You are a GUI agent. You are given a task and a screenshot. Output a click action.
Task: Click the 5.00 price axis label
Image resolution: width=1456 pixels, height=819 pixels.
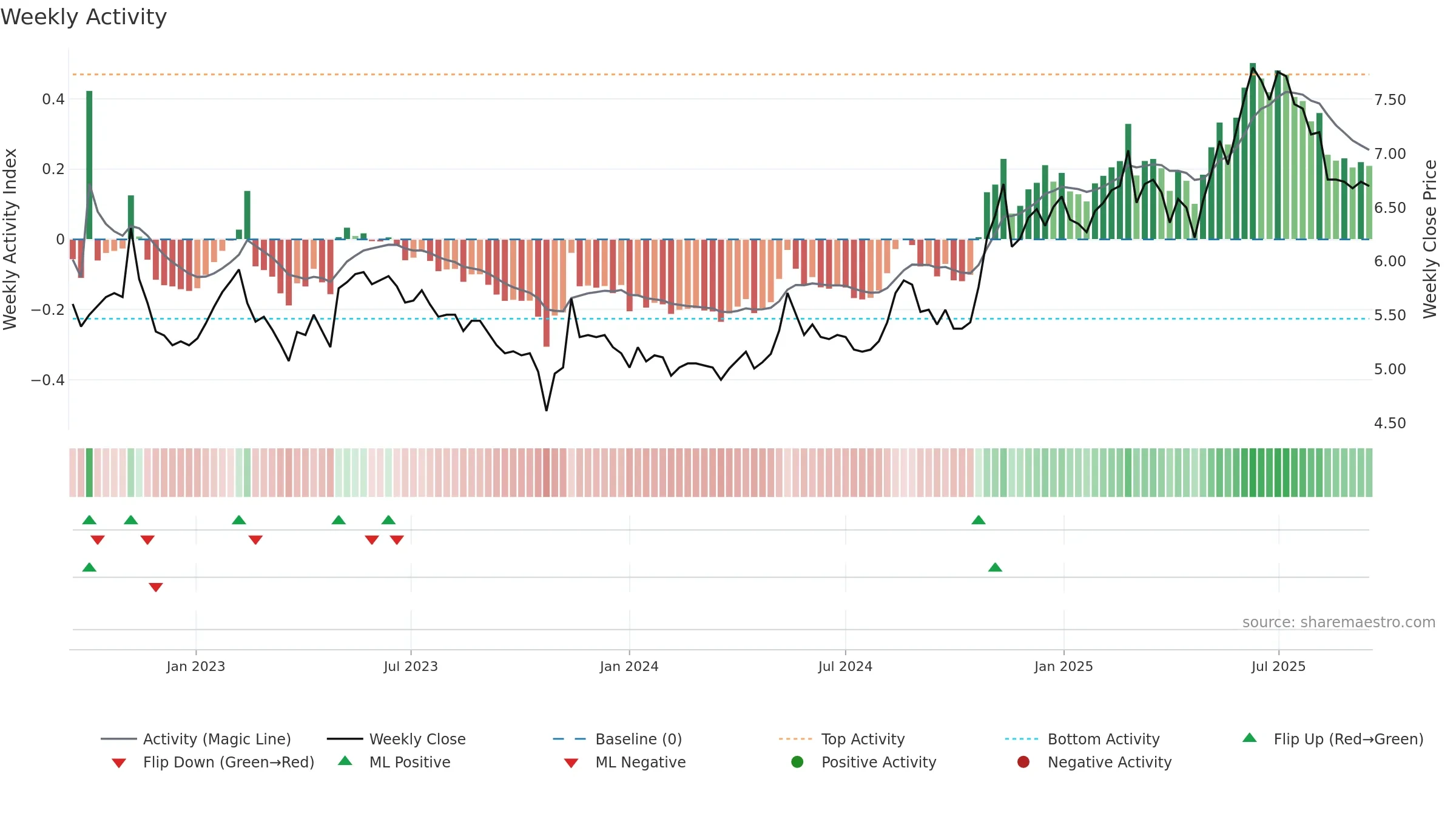(1390, 369)
